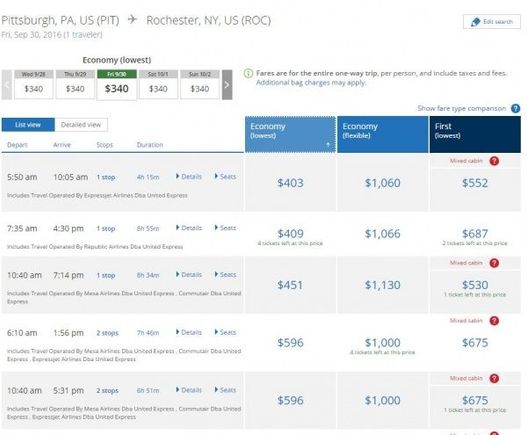Image resolution: width=527 pixels, height=435 pixels.
Task: Click Mixed cabin help icon for first $675 fare
Action: click(x=494, y=321)
